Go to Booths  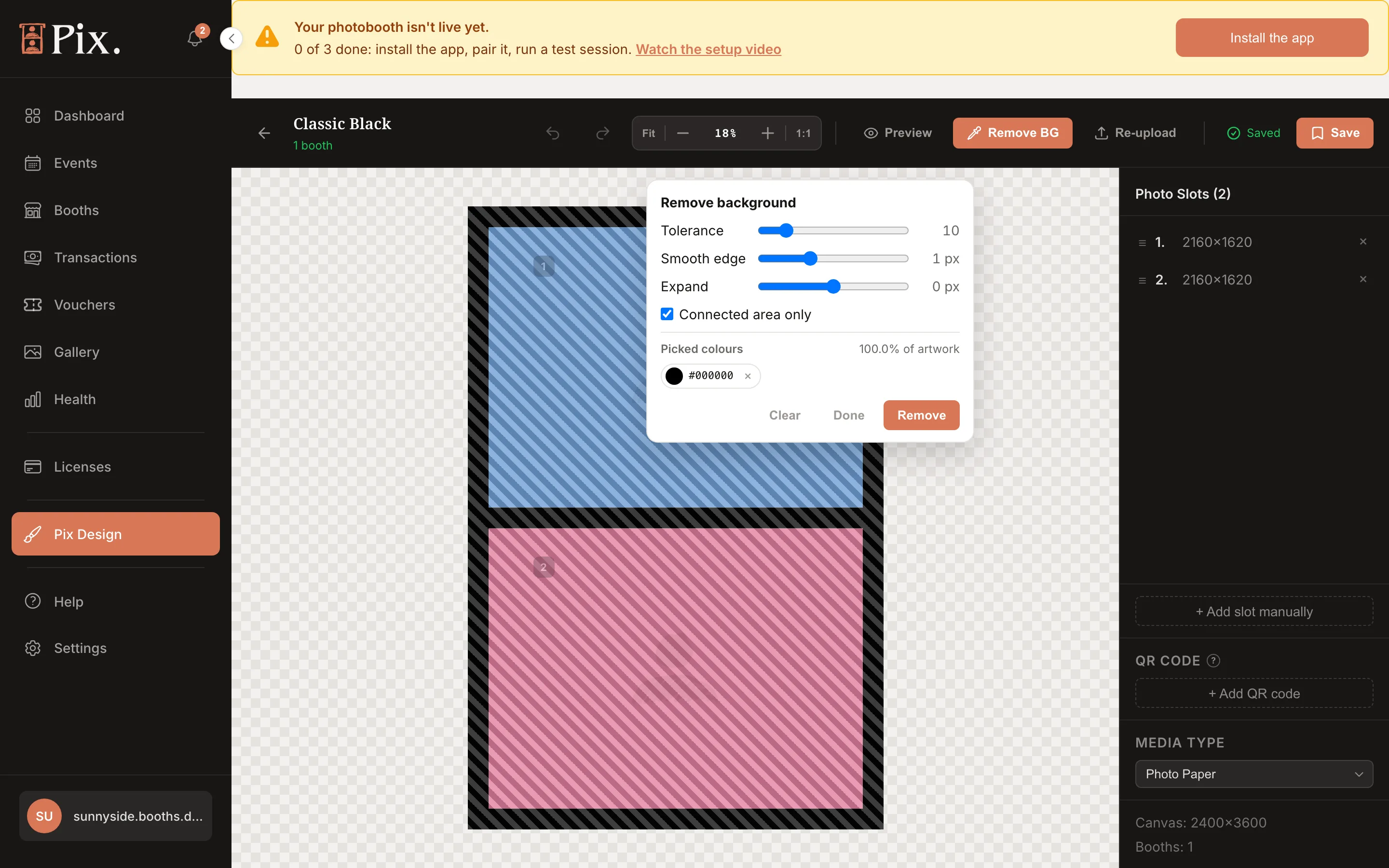[x=115, y=210]
